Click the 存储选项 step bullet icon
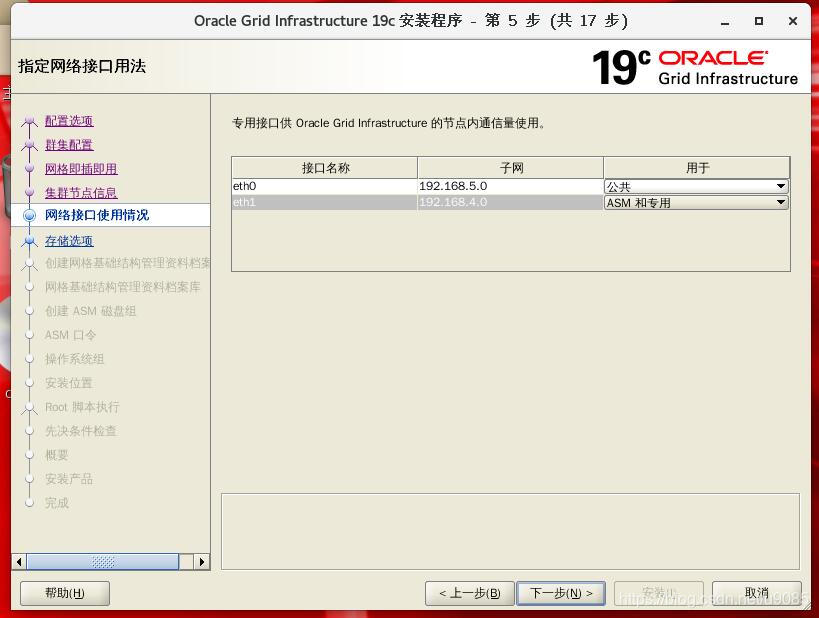Viewport: 819px width, 618px height. pos(30,241)
